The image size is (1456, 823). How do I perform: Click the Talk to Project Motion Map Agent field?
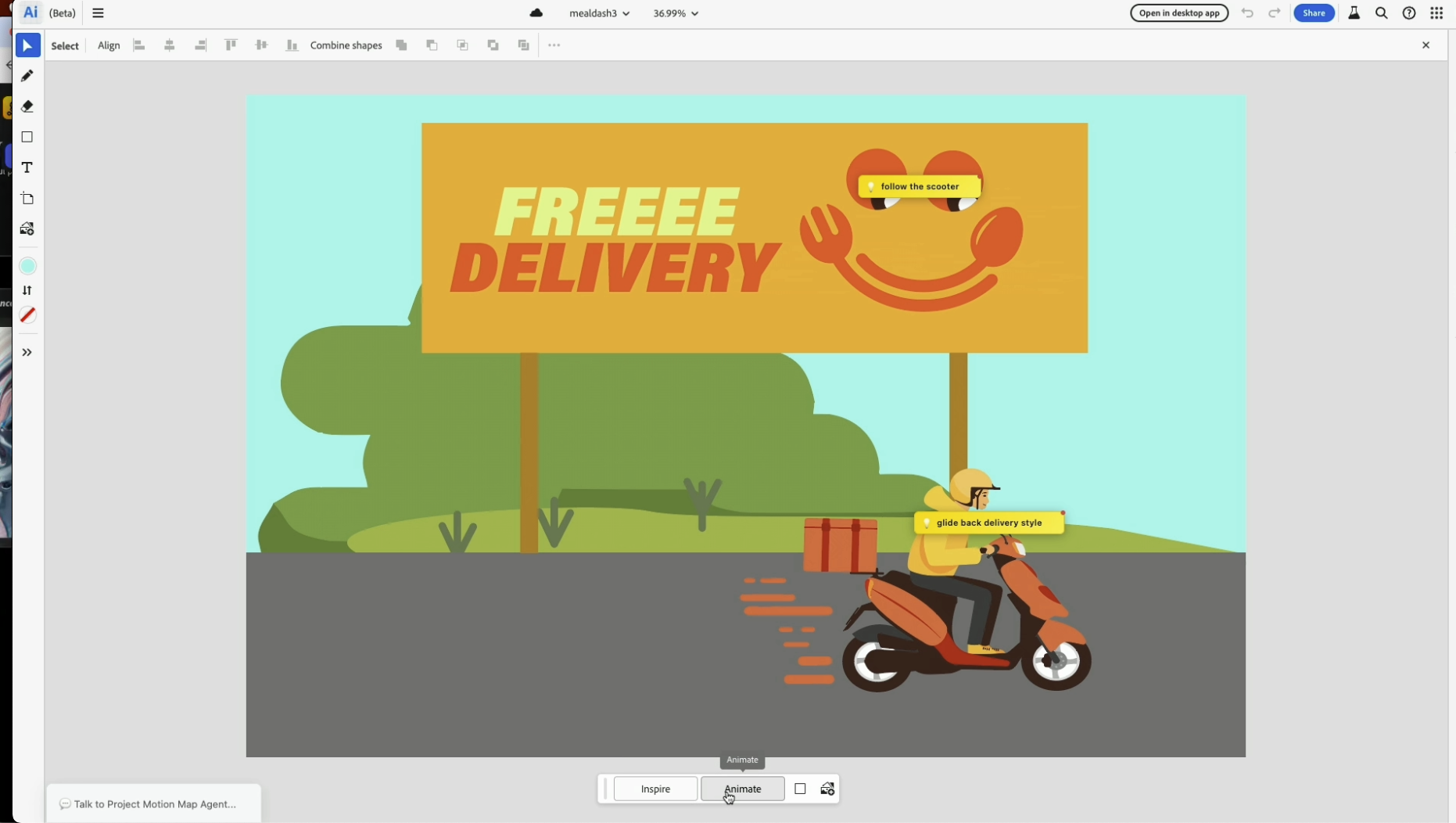click(154, 803)
